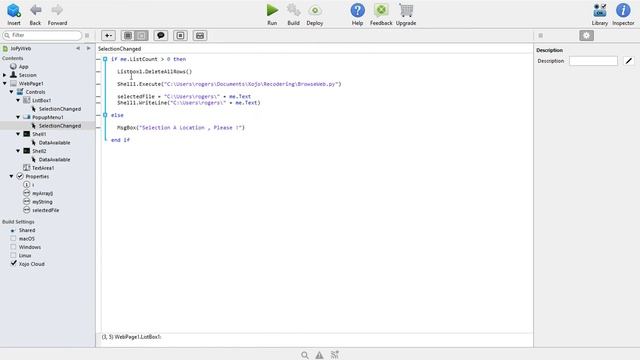The image size is (640, 360).
Task: Click the comment speech bubble toolbar icon
Action: (x=161, y=36)
